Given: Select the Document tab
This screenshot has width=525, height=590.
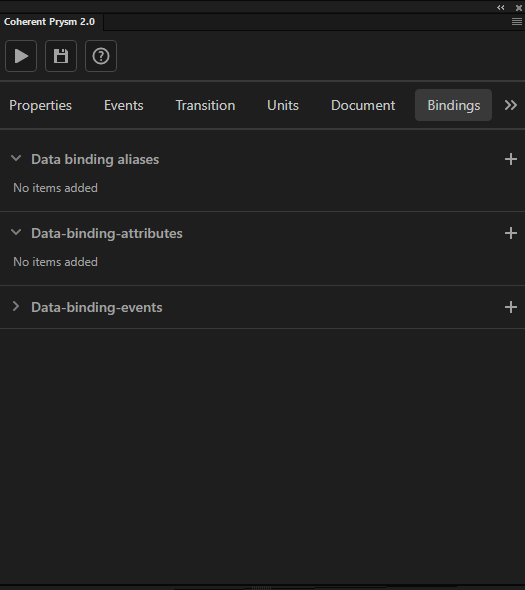Looking at the screenshot, I should click(x=363, y=105).
